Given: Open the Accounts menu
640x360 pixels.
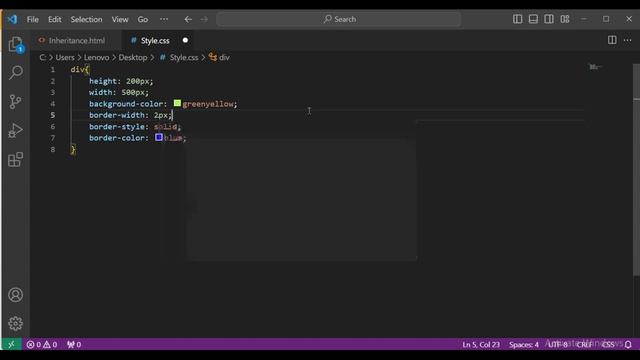Looking at the screenshot, I should (16, 295).
